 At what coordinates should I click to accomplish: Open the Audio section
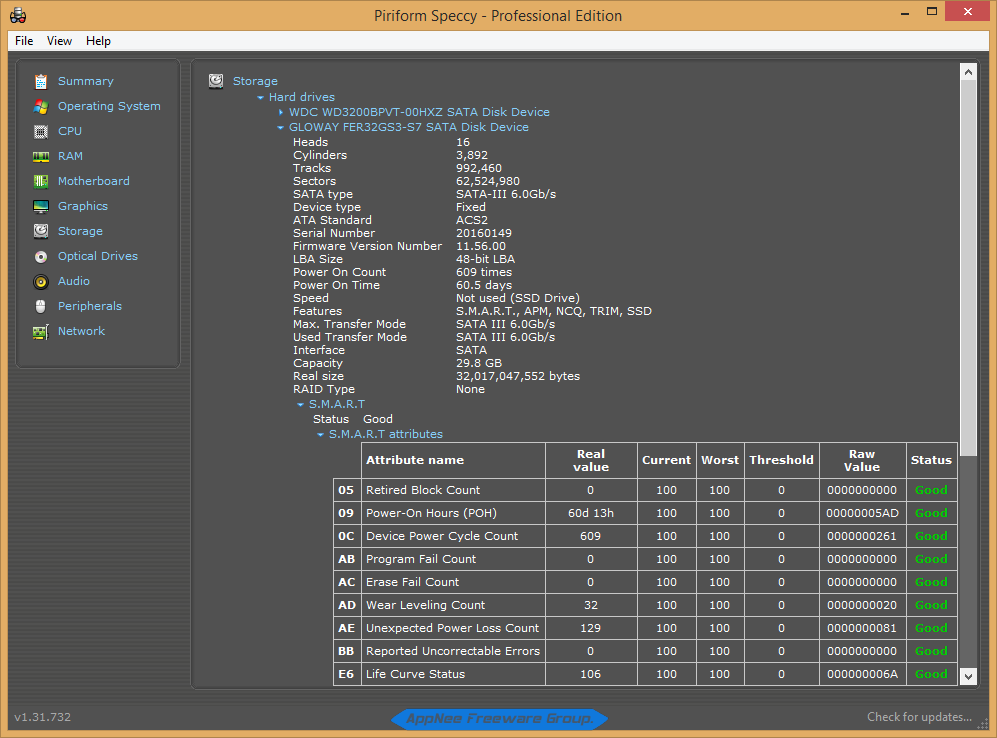point(74,281)
